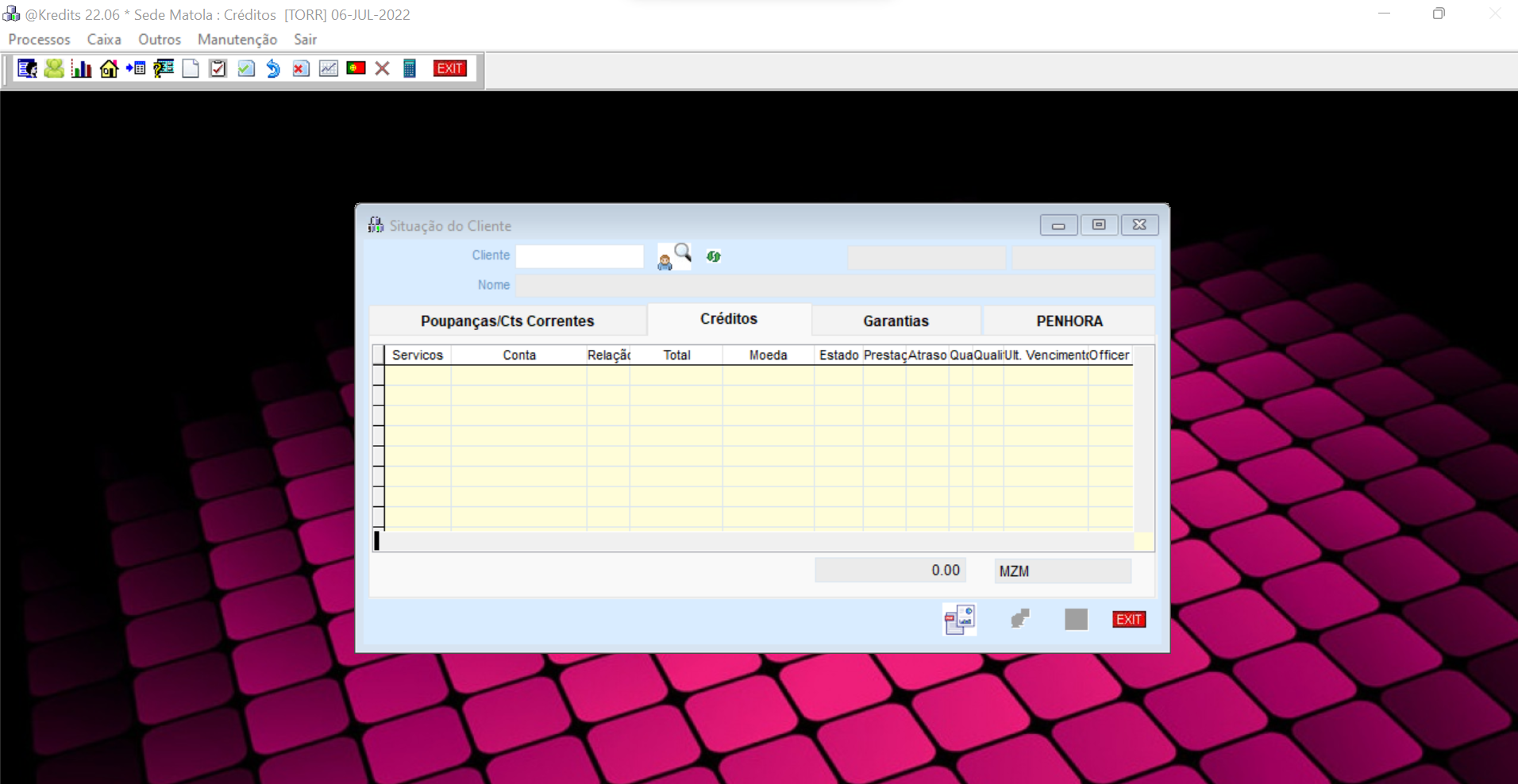Image resolution: width=1518 pixels, height=784 pixels.
Task: Select the blue calculator toolbar icon
Action: (410, 69)
